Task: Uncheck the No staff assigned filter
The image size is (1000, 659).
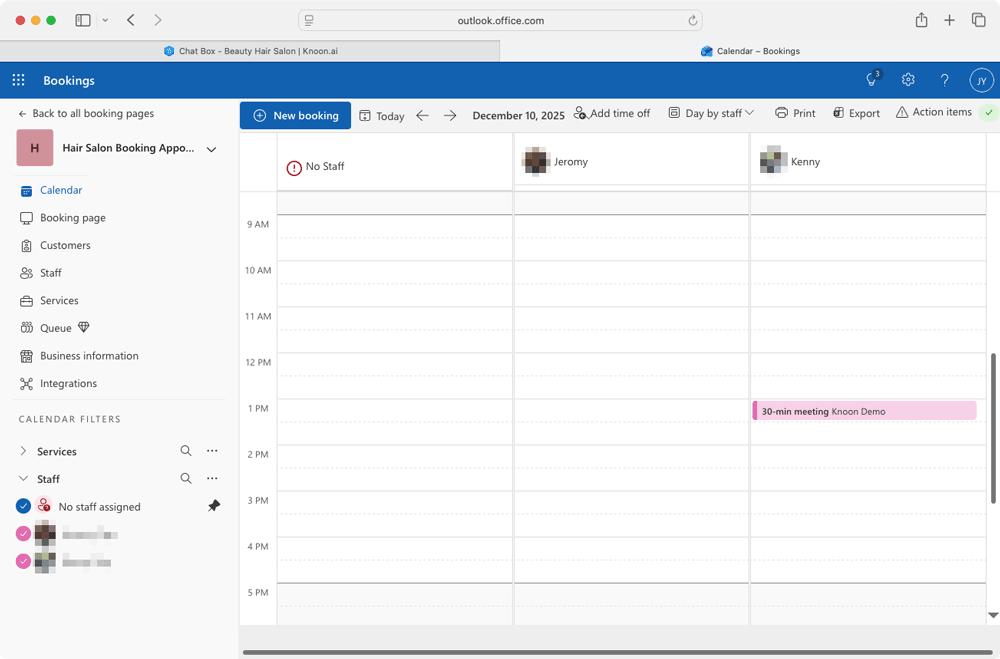Action: click(22, 506)
